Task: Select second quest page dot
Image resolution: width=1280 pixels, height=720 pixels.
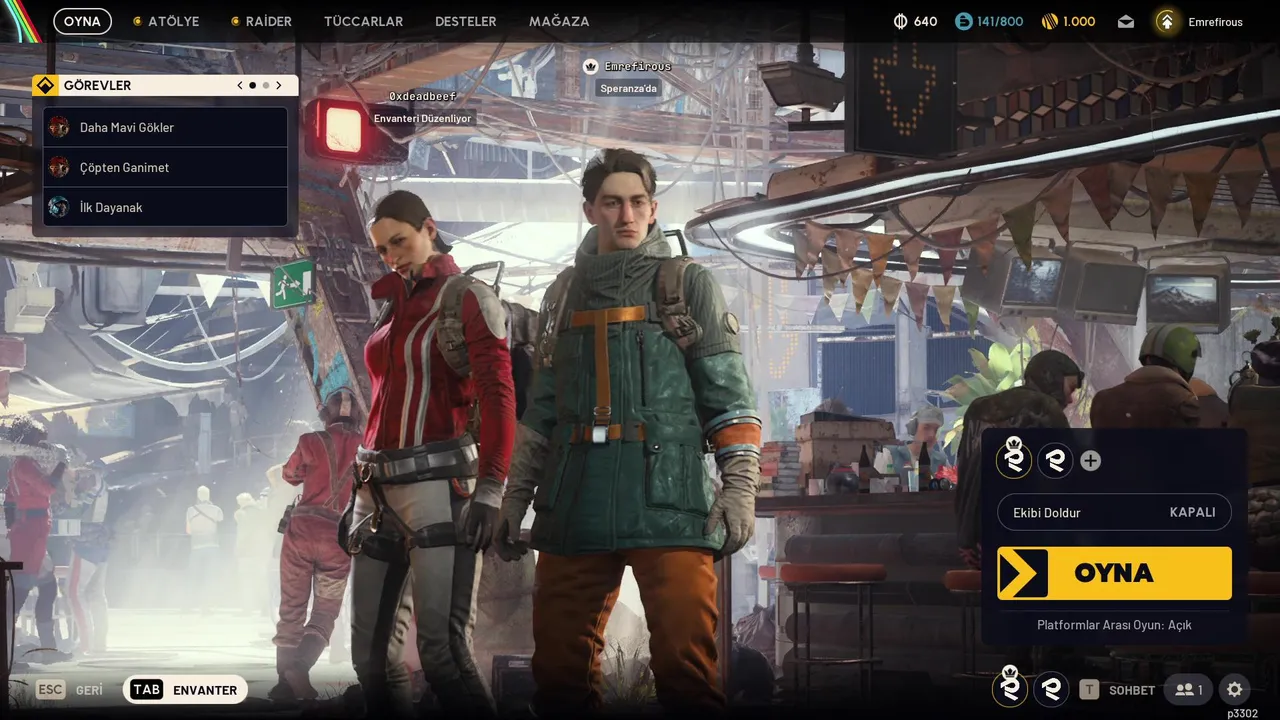Action: point(266,85)
